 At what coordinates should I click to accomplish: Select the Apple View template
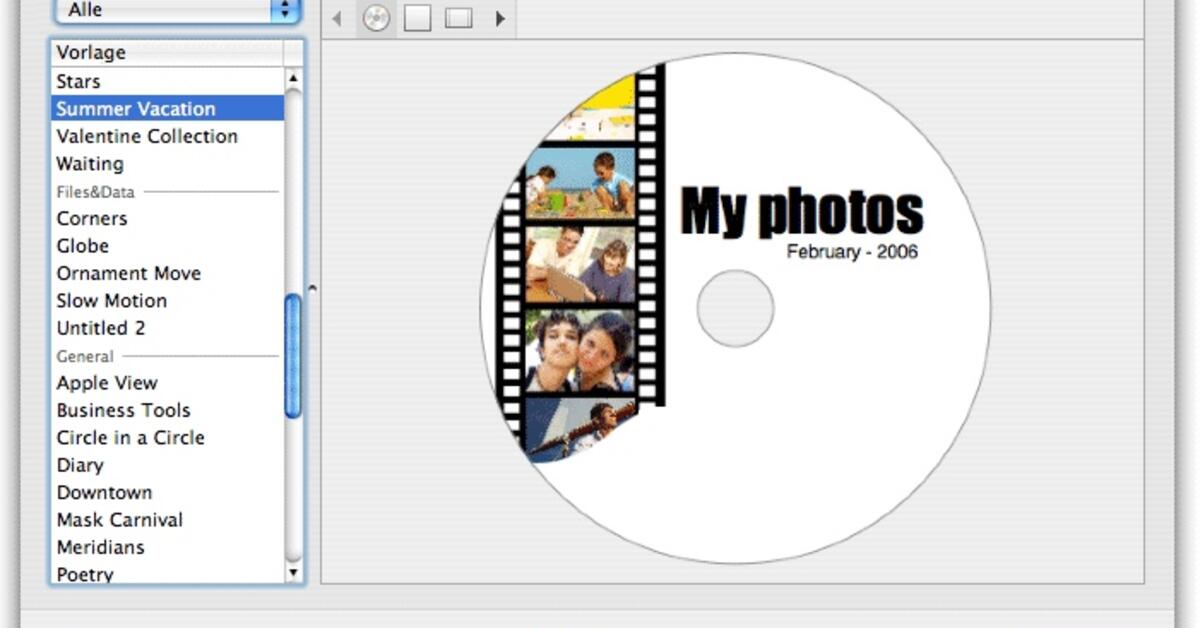tap(168, 383)
